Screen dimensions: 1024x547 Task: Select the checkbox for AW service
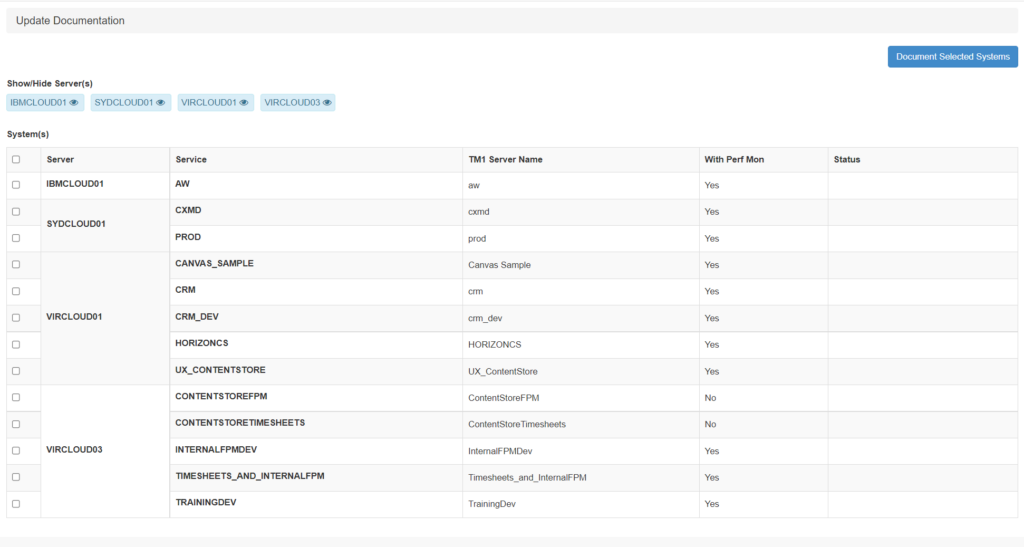click(x=16, y=185)
